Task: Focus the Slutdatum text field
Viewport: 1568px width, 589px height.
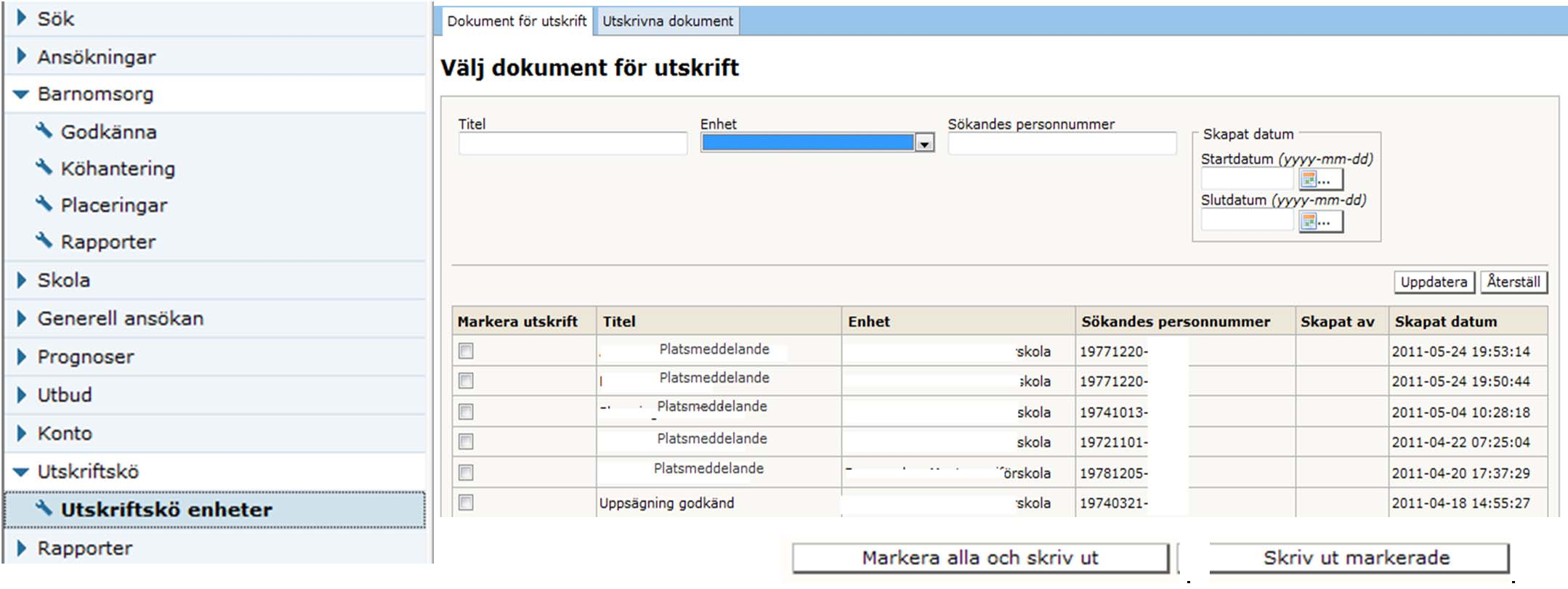Action: pos(1248,221)
